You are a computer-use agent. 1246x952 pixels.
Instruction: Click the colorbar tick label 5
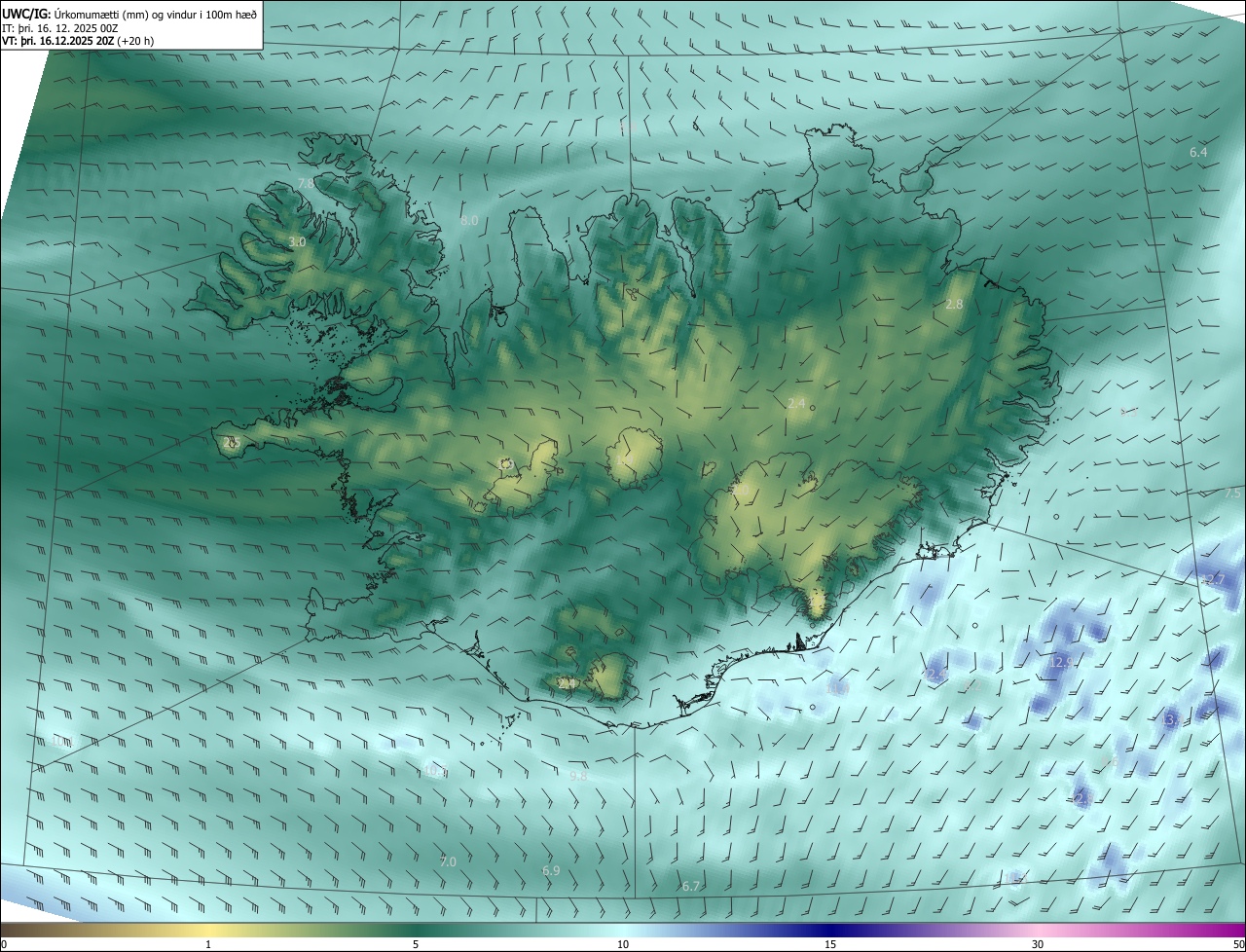click(x=416, y=944)
